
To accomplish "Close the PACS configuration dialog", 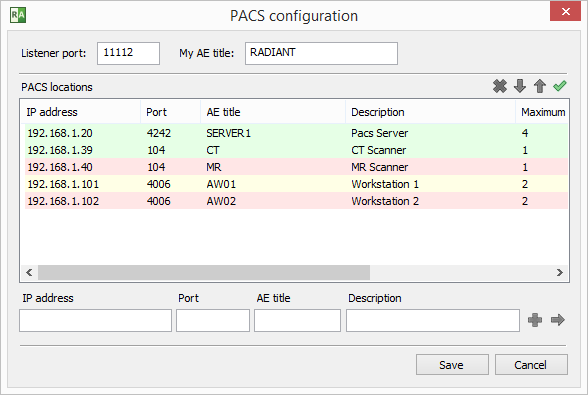I will coord(566,11).
